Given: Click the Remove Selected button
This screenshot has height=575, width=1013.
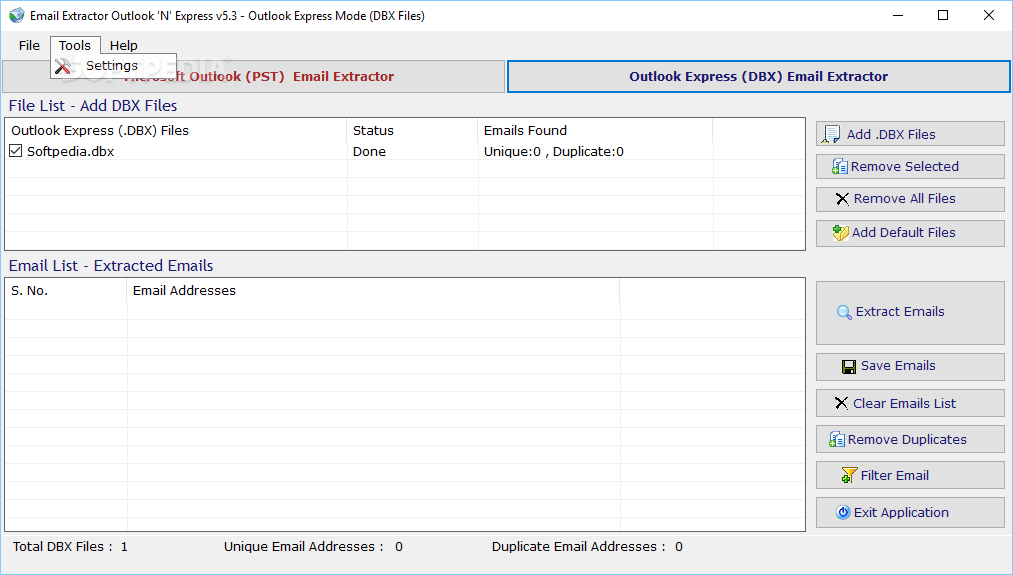Looking at the screenshot, I should (x=910, y=167).
